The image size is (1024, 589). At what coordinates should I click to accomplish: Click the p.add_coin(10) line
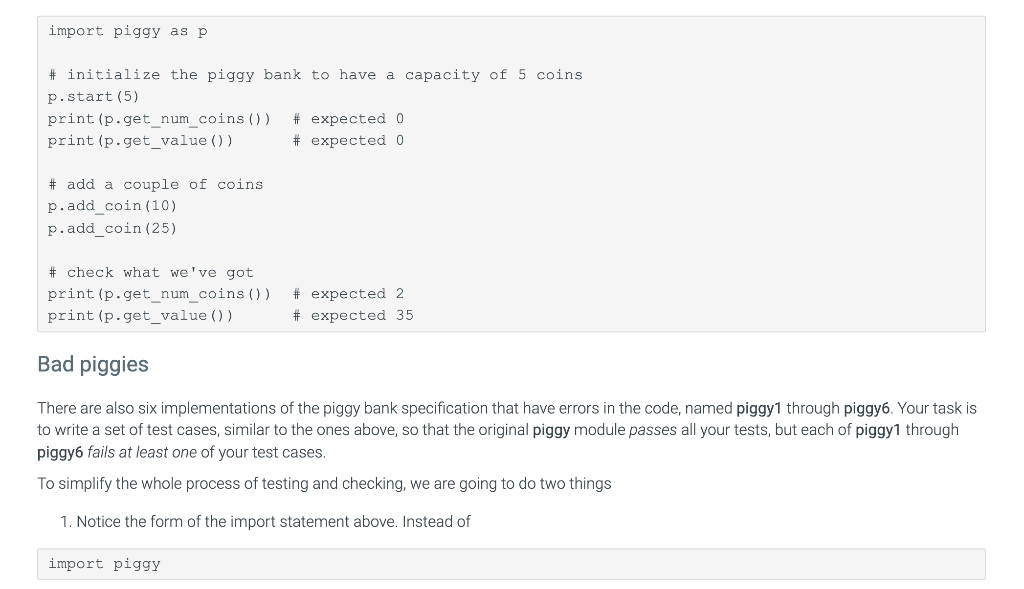[112, 206]
